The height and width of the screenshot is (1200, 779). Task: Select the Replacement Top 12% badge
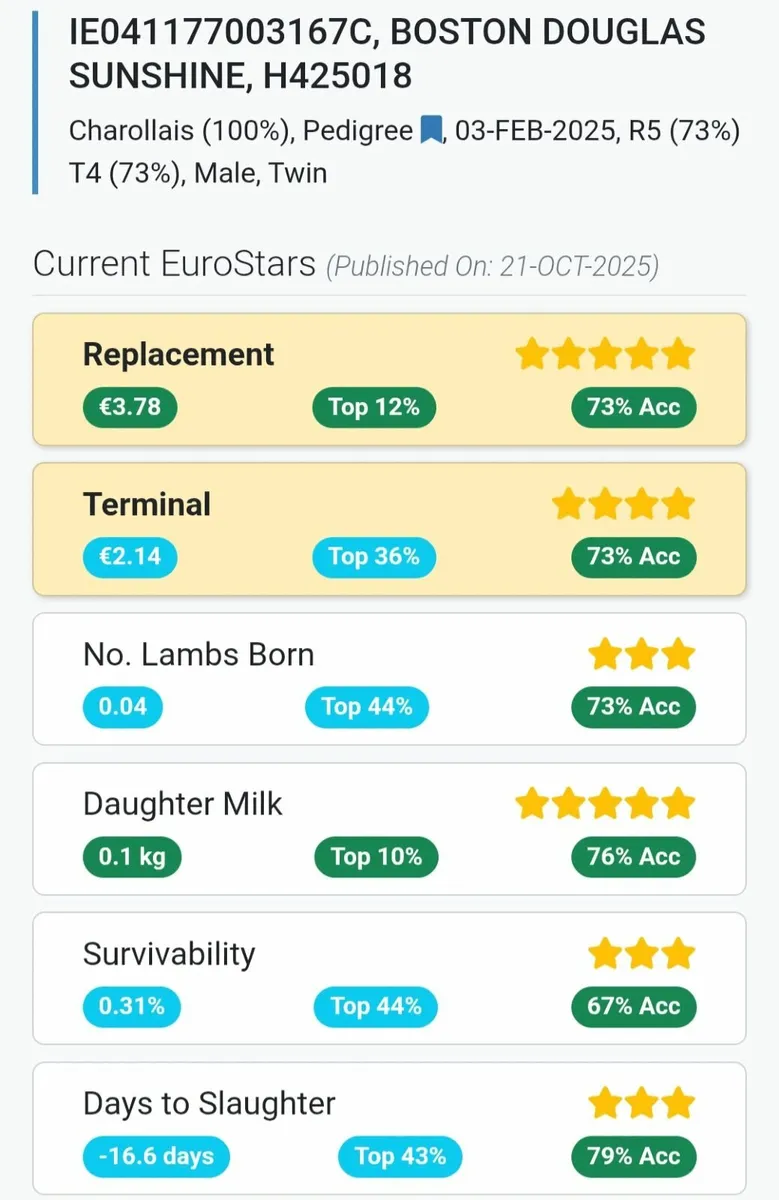click(374, 407)
